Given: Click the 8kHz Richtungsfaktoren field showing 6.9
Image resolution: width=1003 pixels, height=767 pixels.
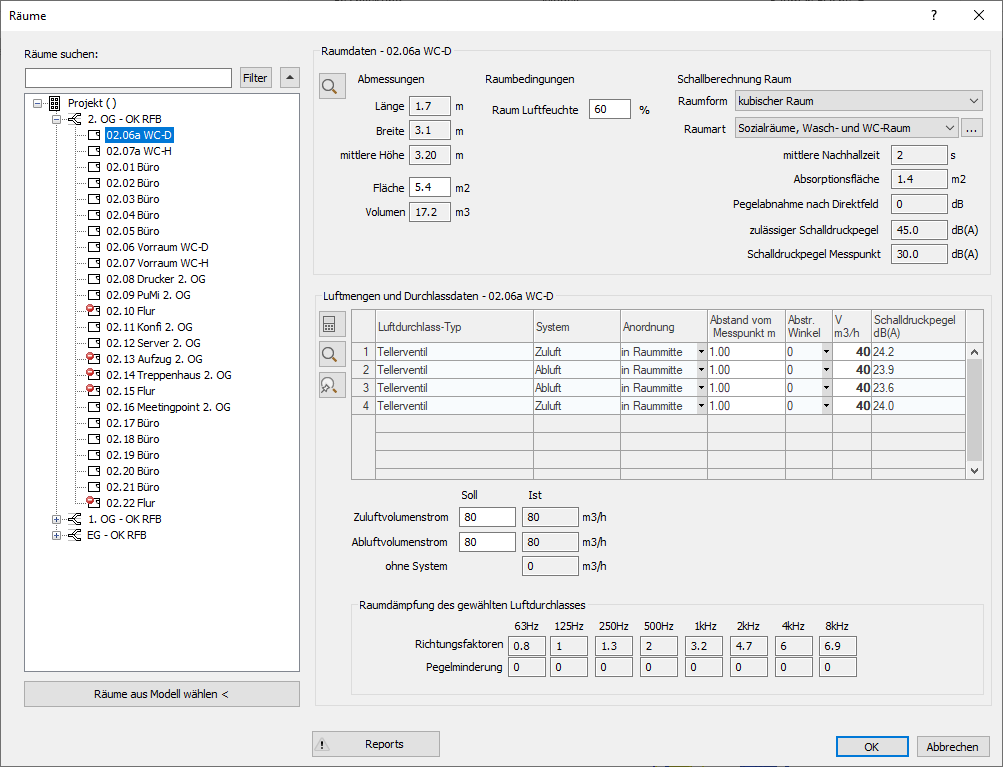Looking at the screenshot, I should coord(837,646).
